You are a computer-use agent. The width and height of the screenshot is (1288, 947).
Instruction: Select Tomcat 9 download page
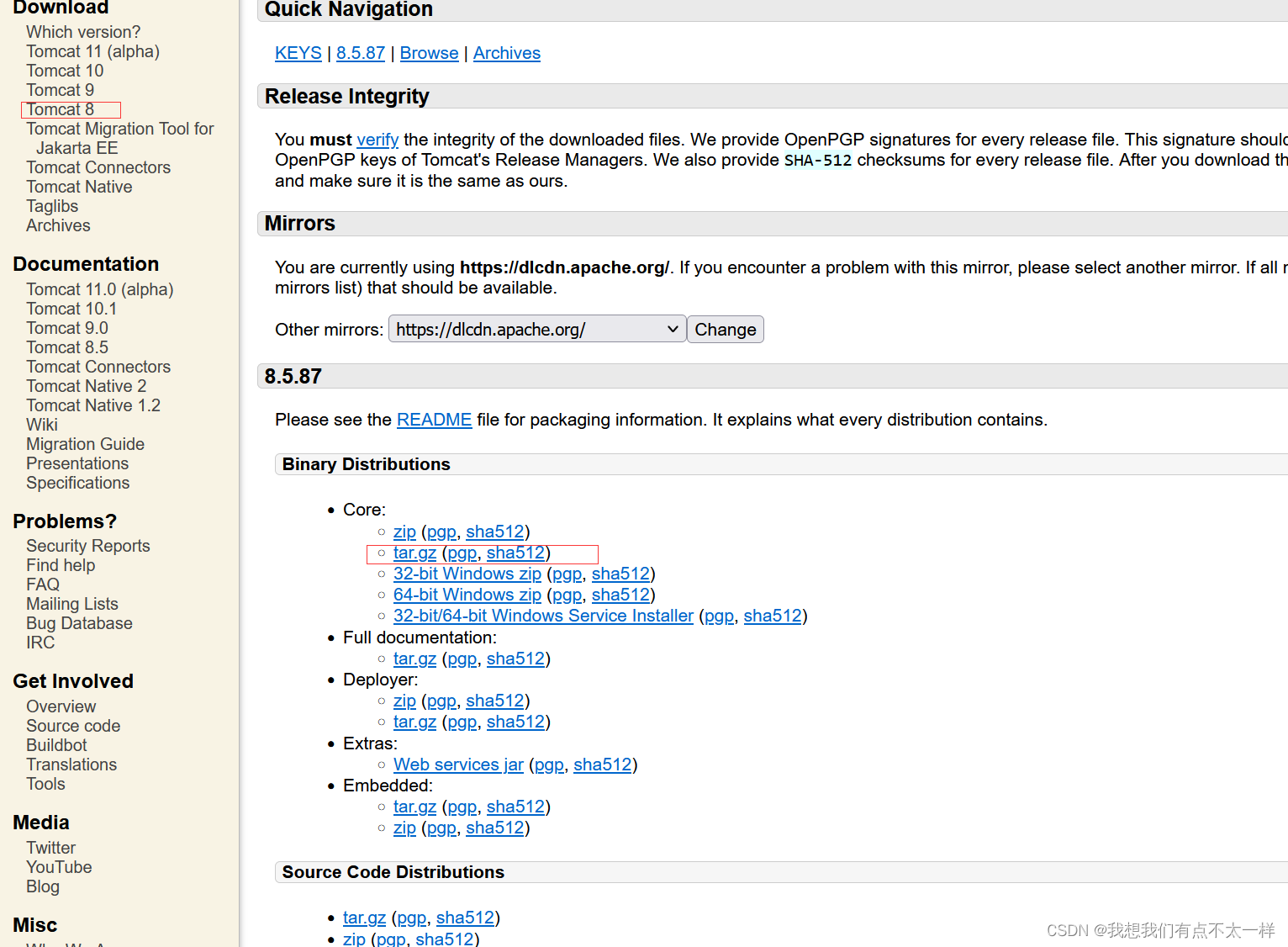pos(60,90)
